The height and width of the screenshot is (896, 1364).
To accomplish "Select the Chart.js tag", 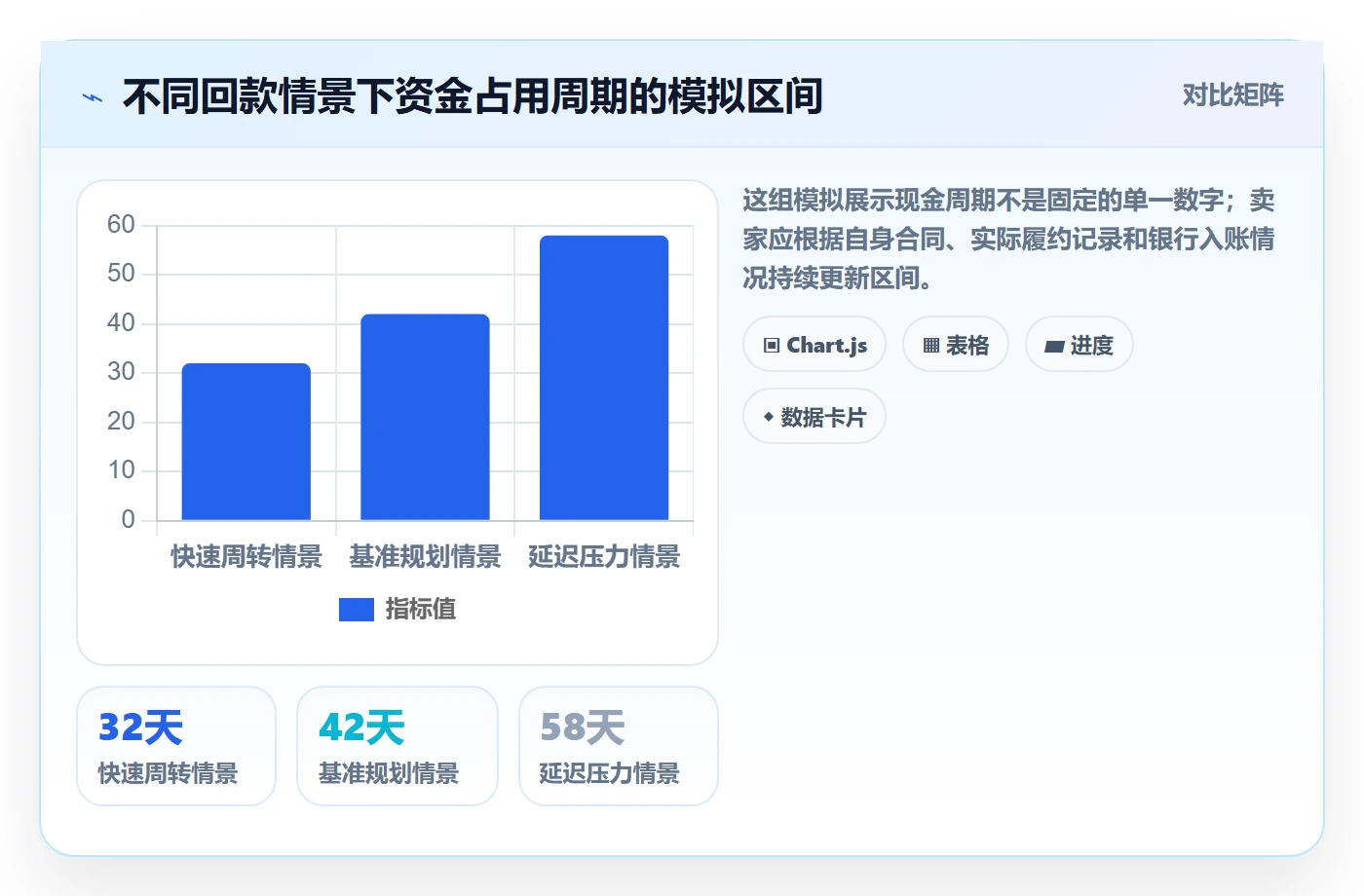I will coord(815,344).
